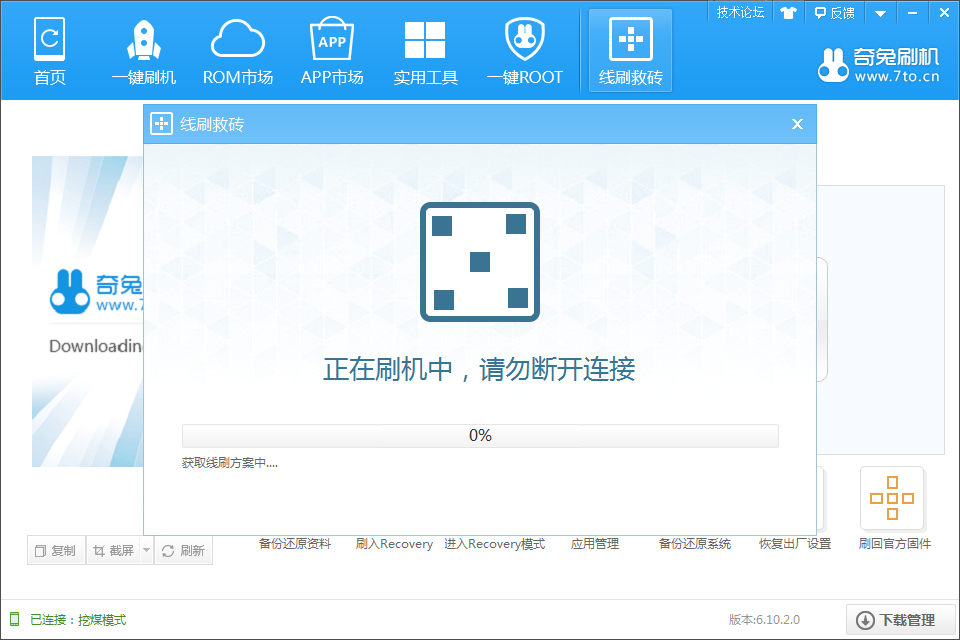Click the 反馈 feedback button
960x640 pixels.
(x=835, y=13)
